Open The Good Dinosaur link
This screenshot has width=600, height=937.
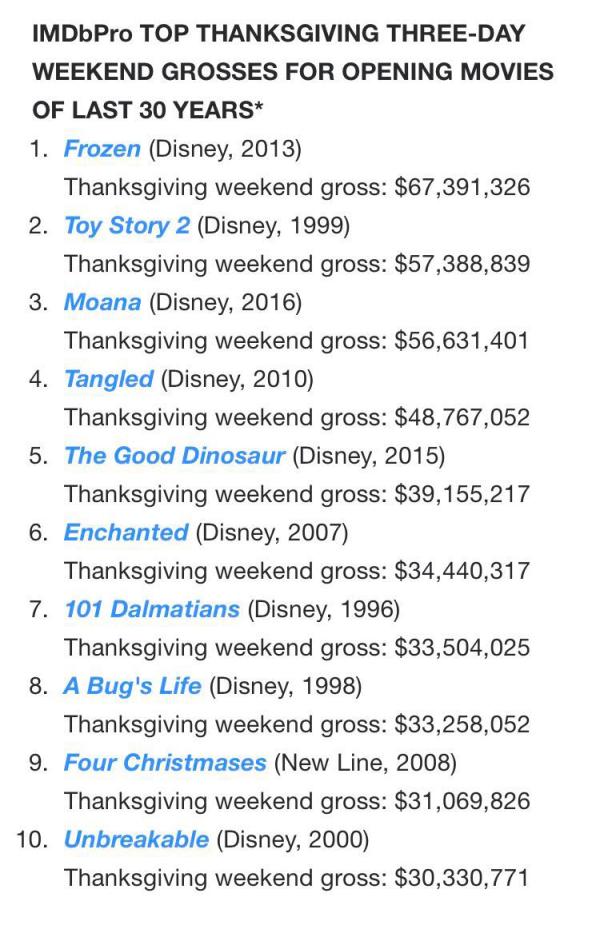(x=174, y=456)
